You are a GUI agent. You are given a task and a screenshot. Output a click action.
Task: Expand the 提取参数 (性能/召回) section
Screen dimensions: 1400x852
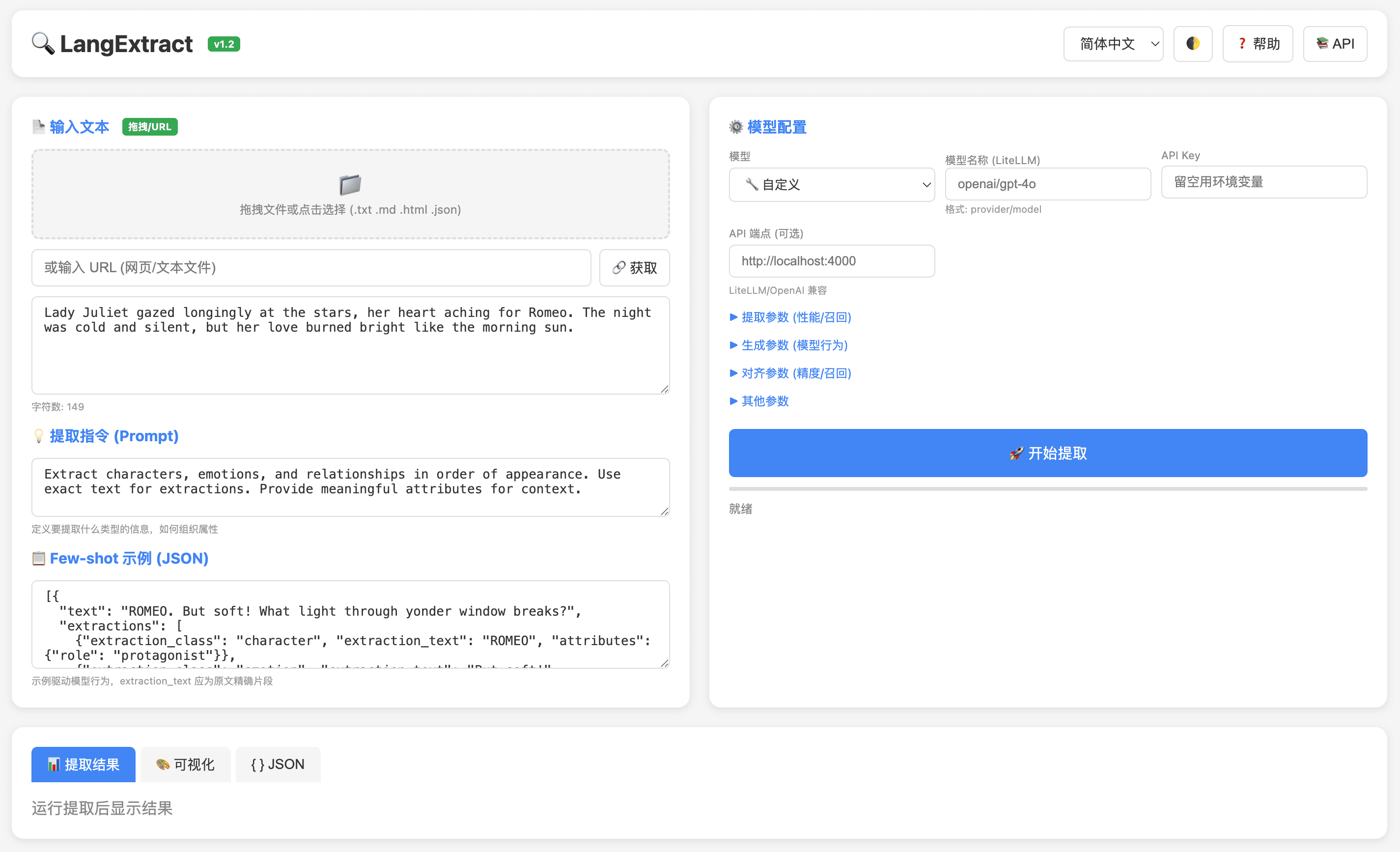coord(790,317)
